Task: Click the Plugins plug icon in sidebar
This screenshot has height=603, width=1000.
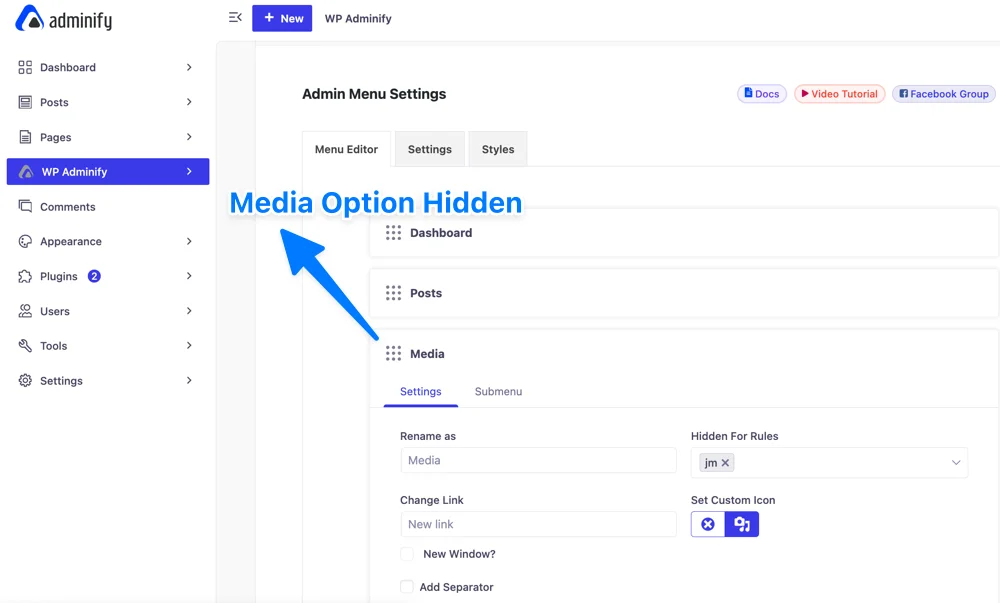Action: (x=25, y=276)
